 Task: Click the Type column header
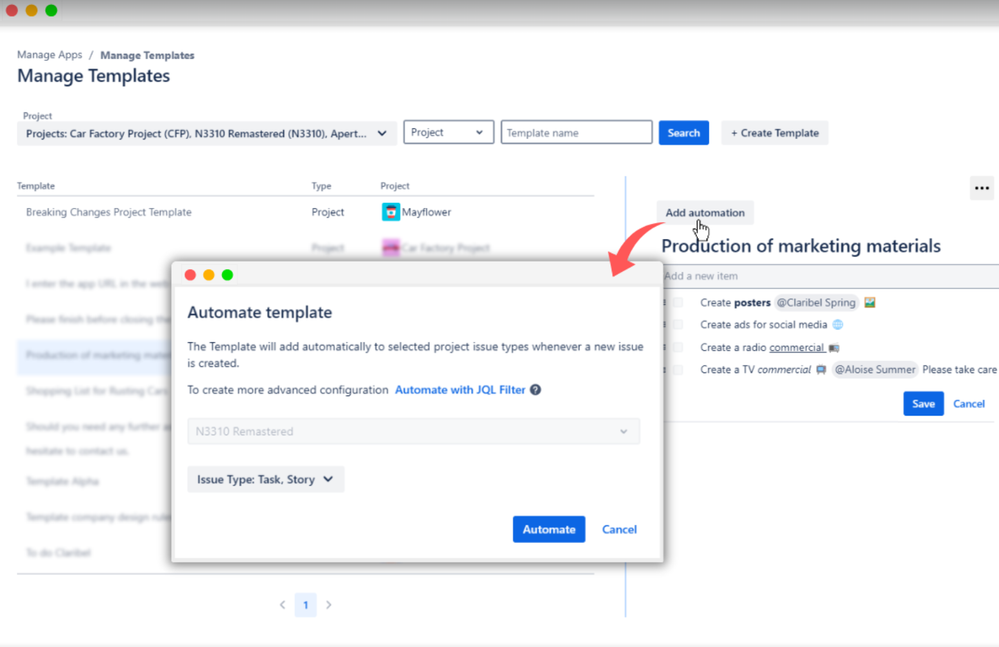pyautogui.click(x=321, y=186)
